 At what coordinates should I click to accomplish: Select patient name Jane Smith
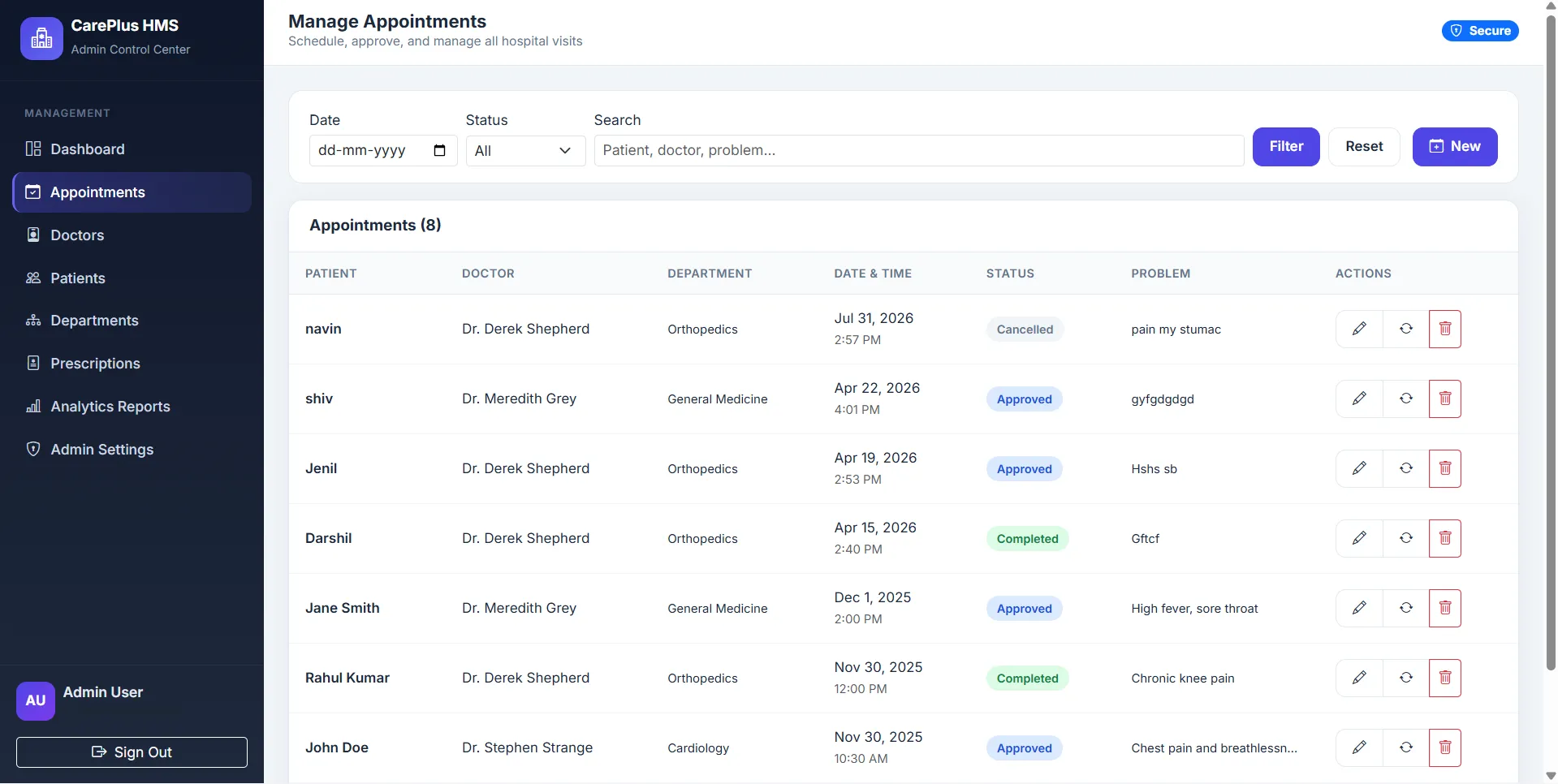tap(343, 608)
